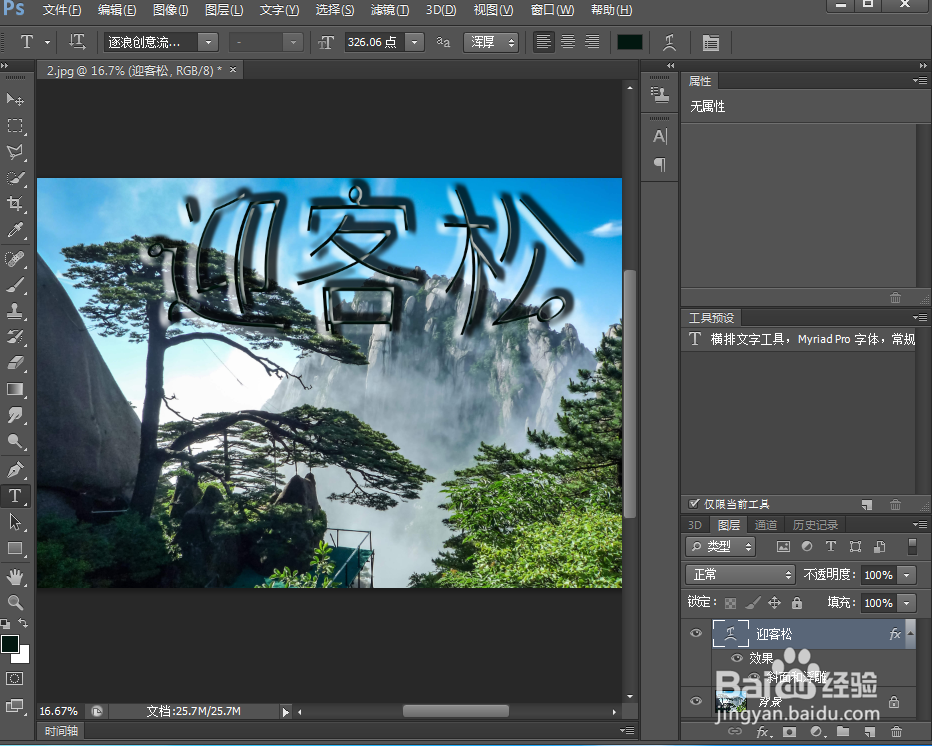Select the Clone Stamp tool
932x746 pixels.
point(15,310)
